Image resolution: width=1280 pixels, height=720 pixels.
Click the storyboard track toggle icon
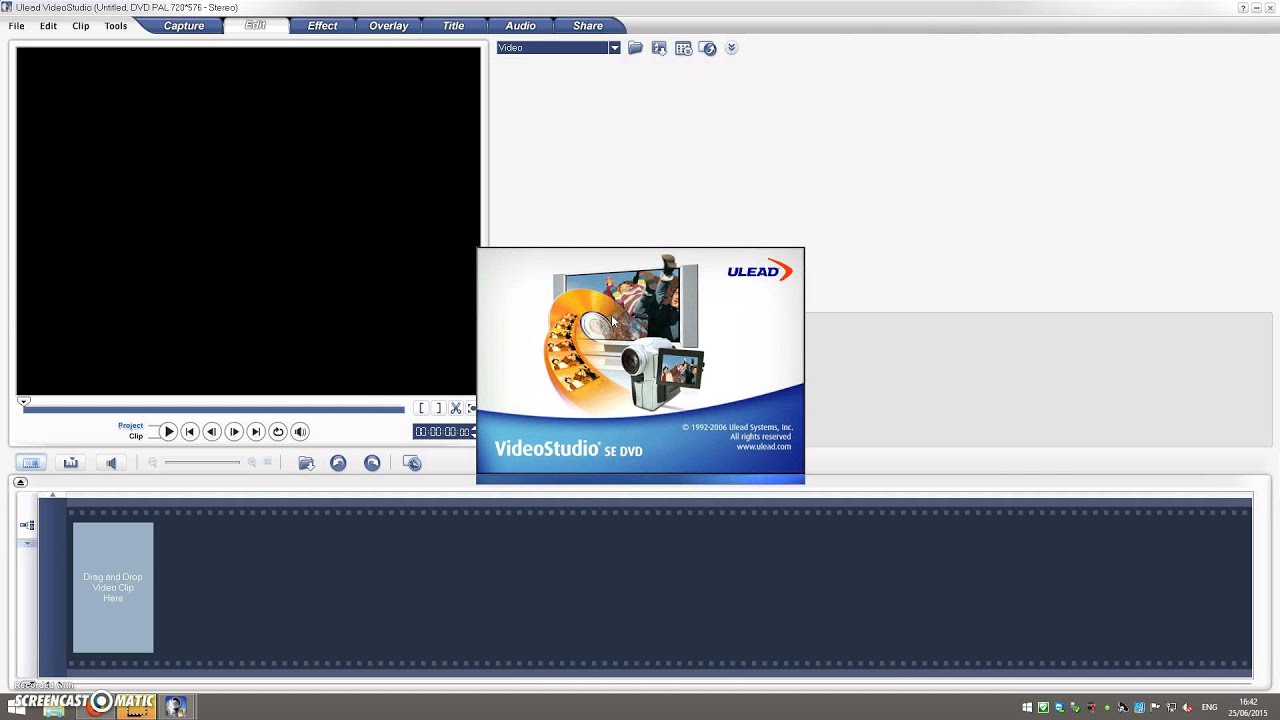pos(27,526)
